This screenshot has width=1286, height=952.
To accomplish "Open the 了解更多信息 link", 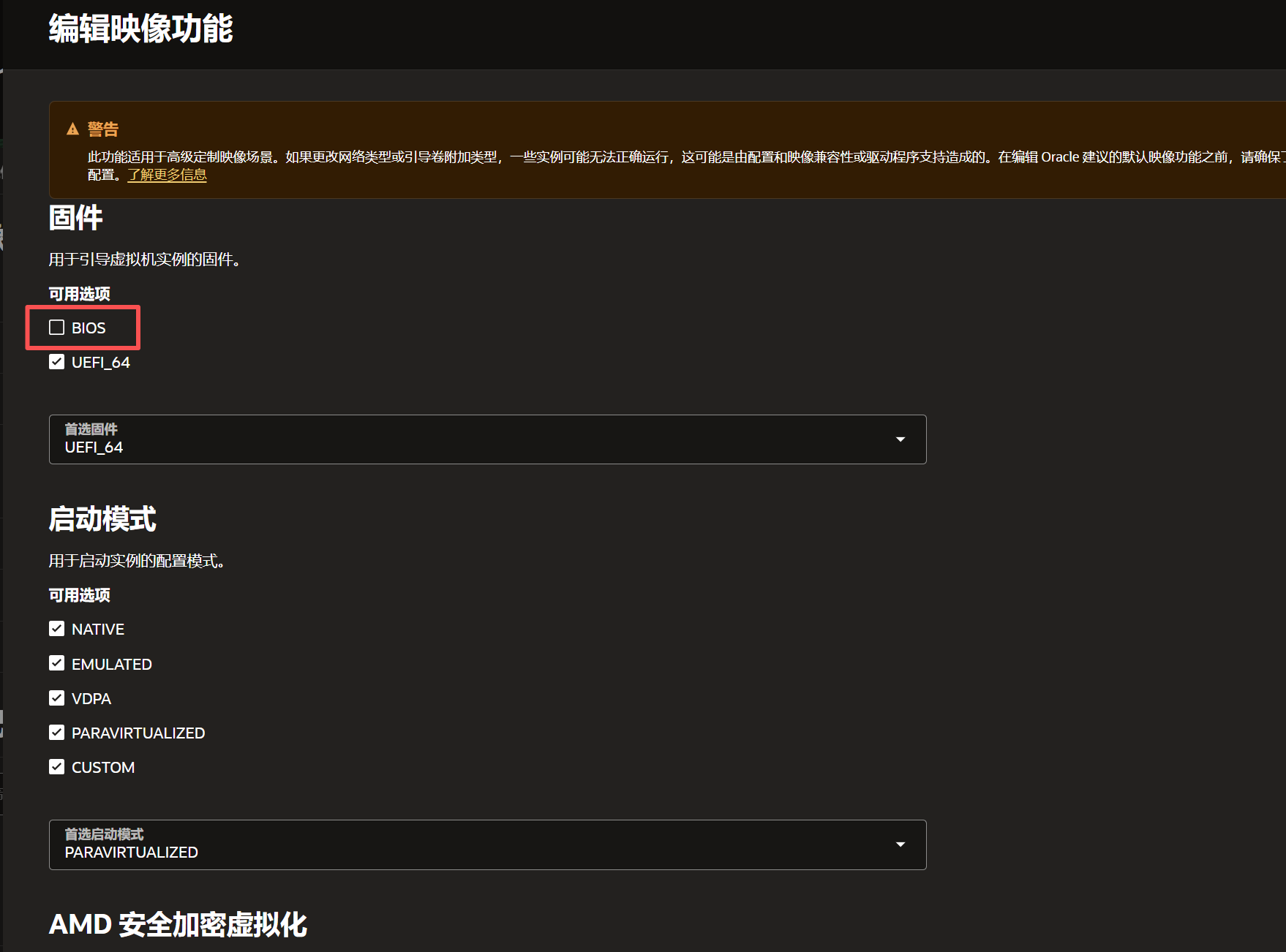I will [167, 175].
